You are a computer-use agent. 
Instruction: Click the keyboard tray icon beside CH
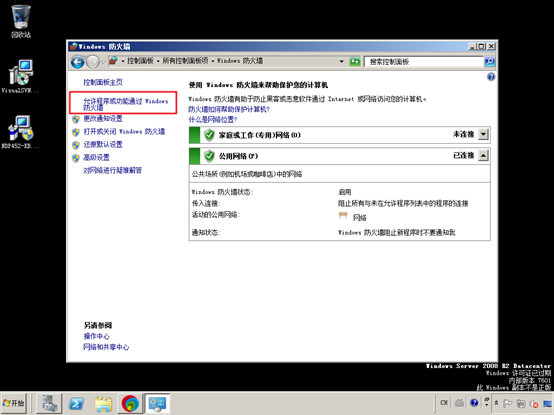[x=459, y=403]
